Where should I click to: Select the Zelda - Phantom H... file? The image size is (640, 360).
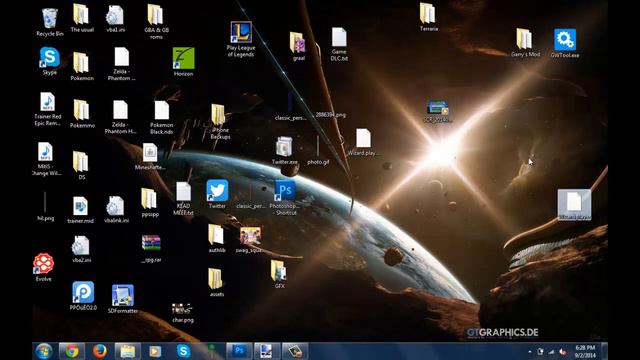point(120,117)
